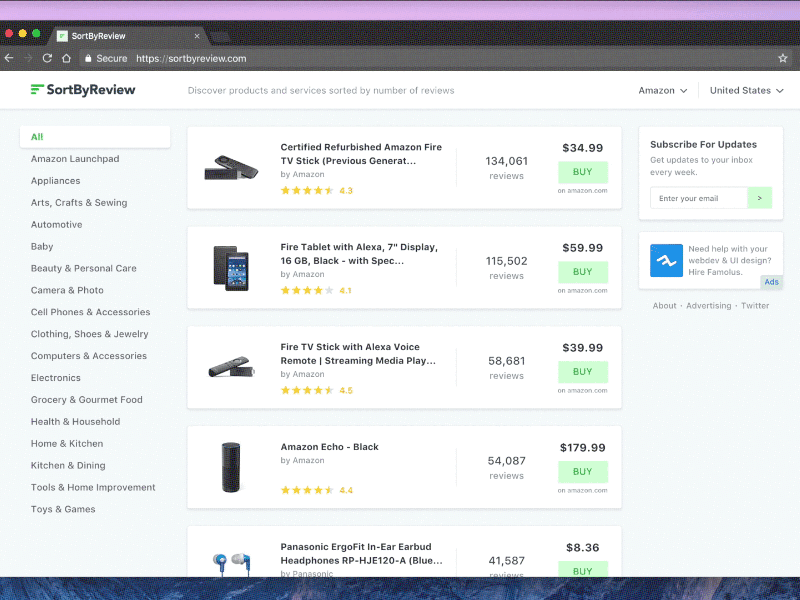Screen dimensions: 800x600
Task: Focus the address bar URL sortbyreview.com
Action: point(191,58)
